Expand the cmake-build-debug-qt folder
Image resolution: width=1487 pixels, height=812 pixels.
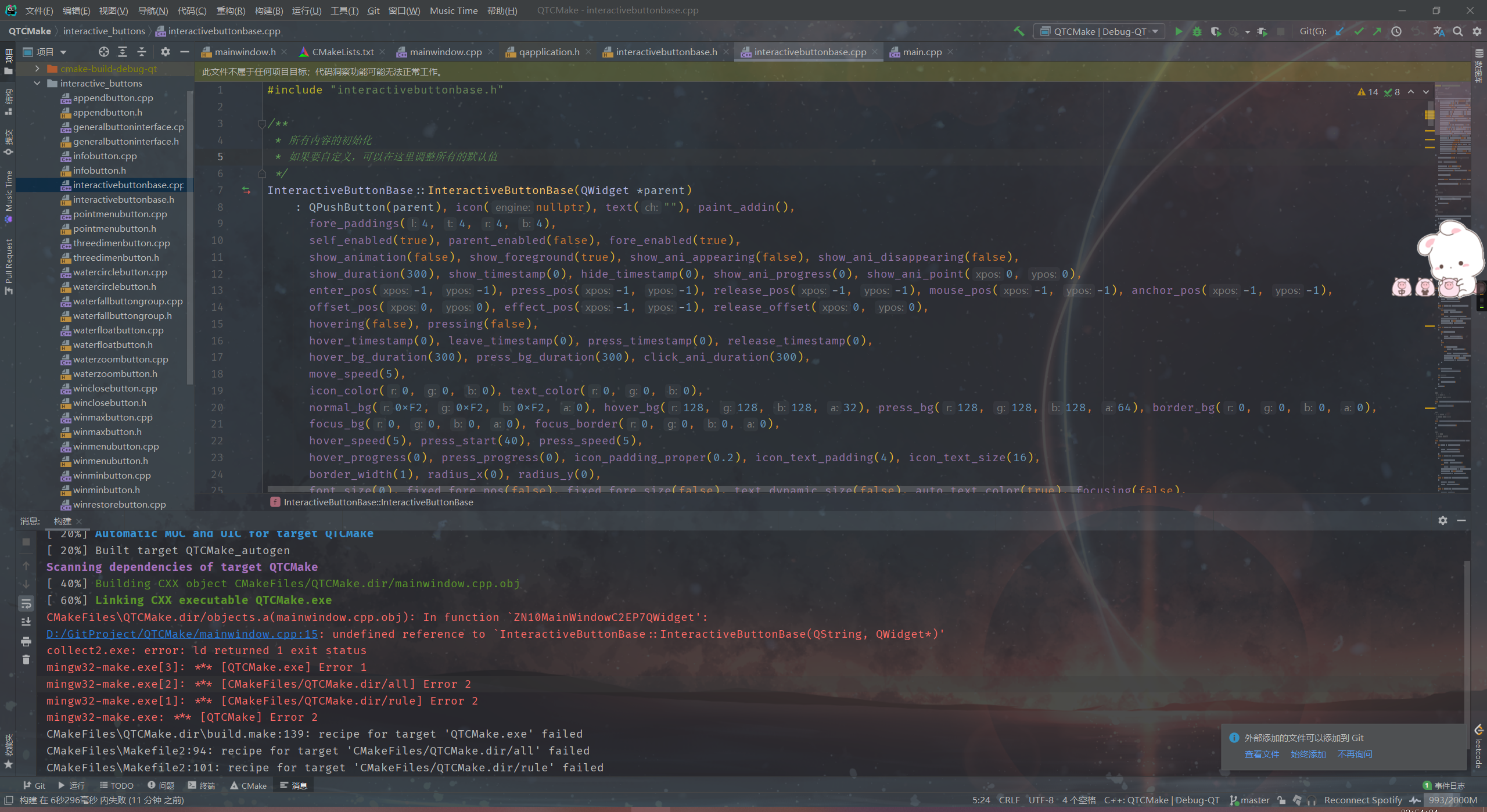click(37, 69)
